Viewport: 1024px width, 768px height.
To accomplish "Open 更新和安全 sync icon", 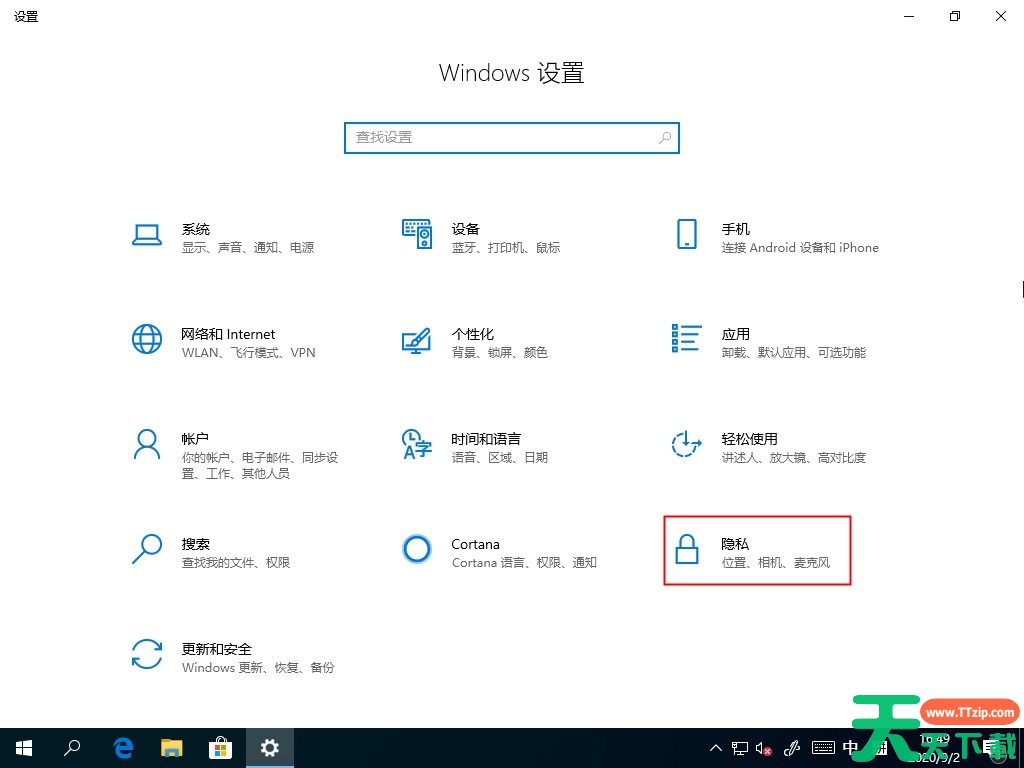I will pos(147,654).
